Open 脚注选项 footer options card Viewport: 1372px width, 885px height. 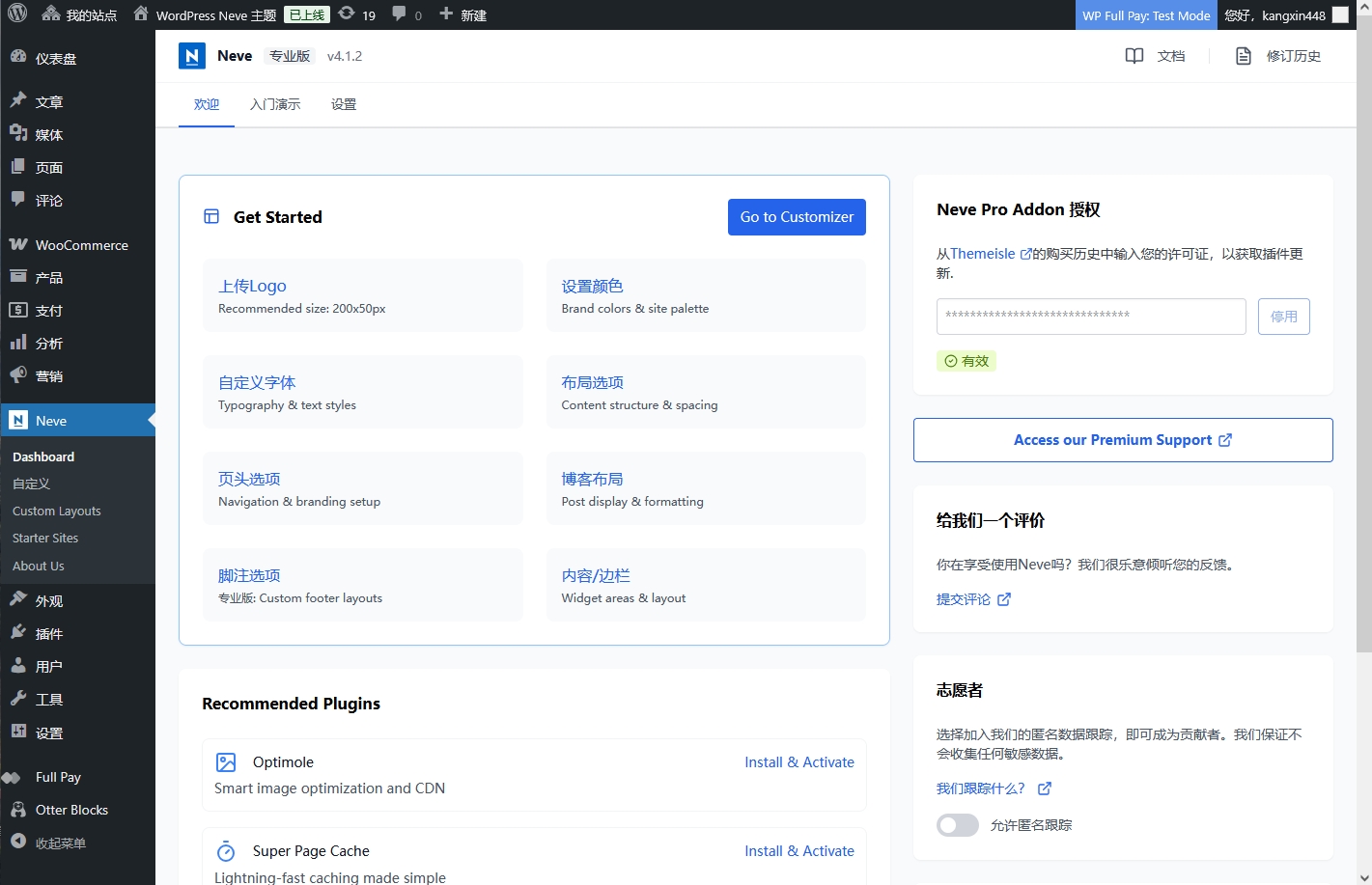363,585
